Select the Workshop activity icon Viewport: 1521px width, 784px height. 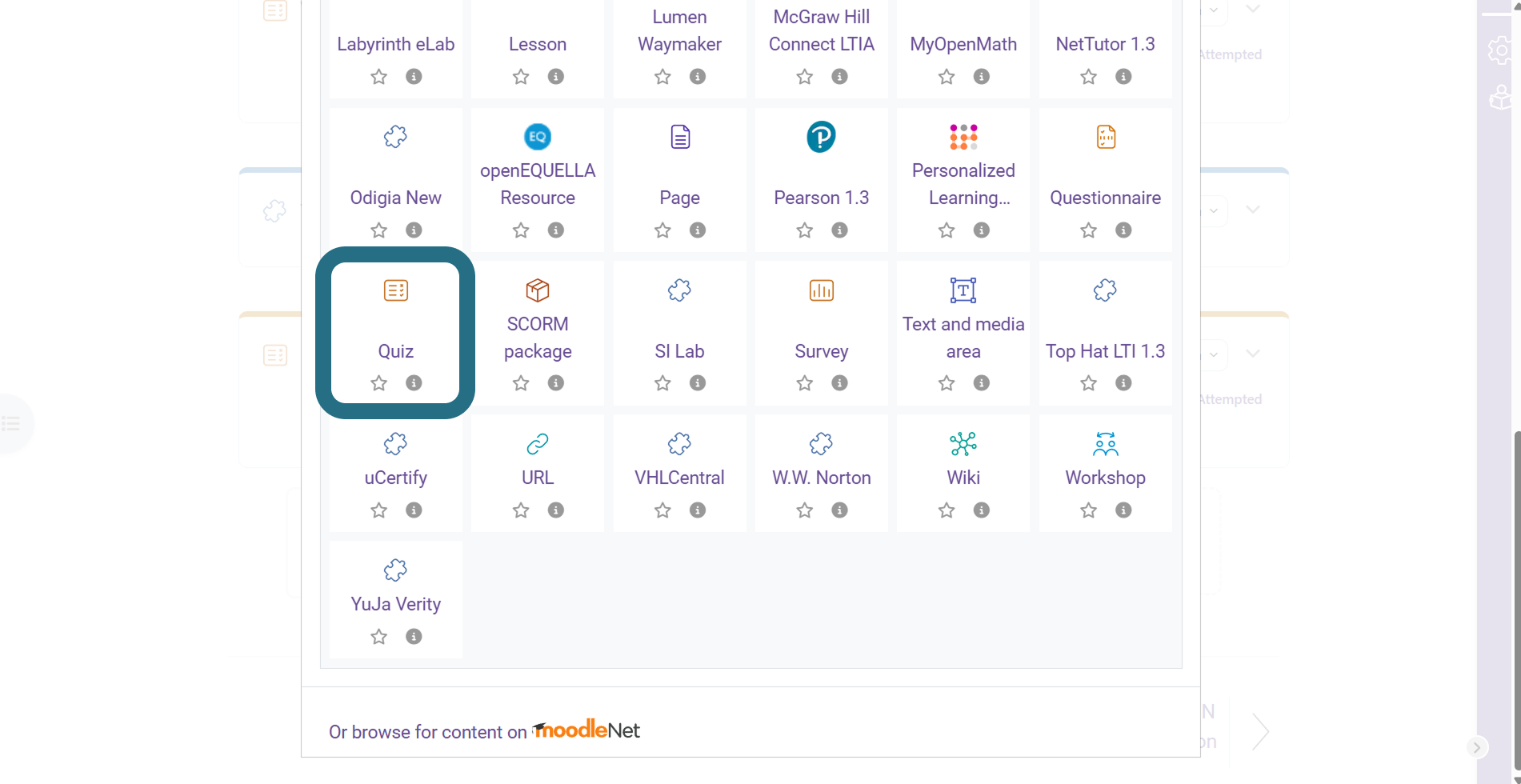[x=1105, y=444]
